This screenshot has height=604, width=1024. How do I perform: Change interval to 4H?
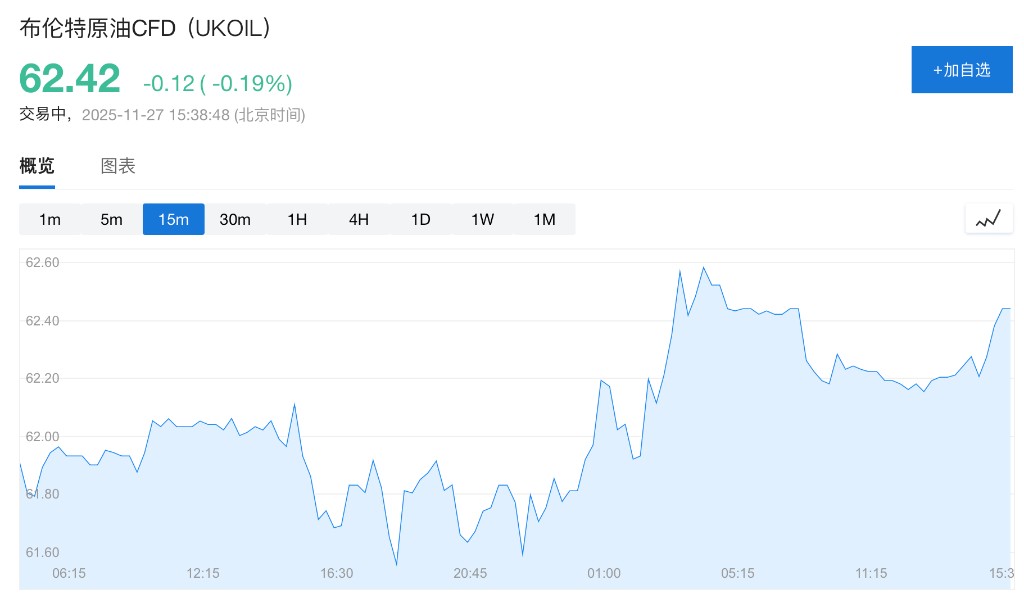click(359, 219)
